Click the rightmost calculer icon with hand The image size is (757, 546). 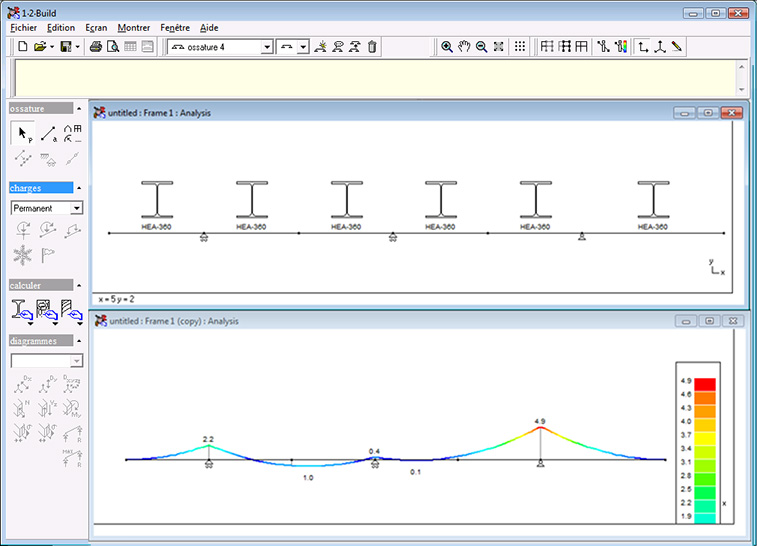[72, 310]
